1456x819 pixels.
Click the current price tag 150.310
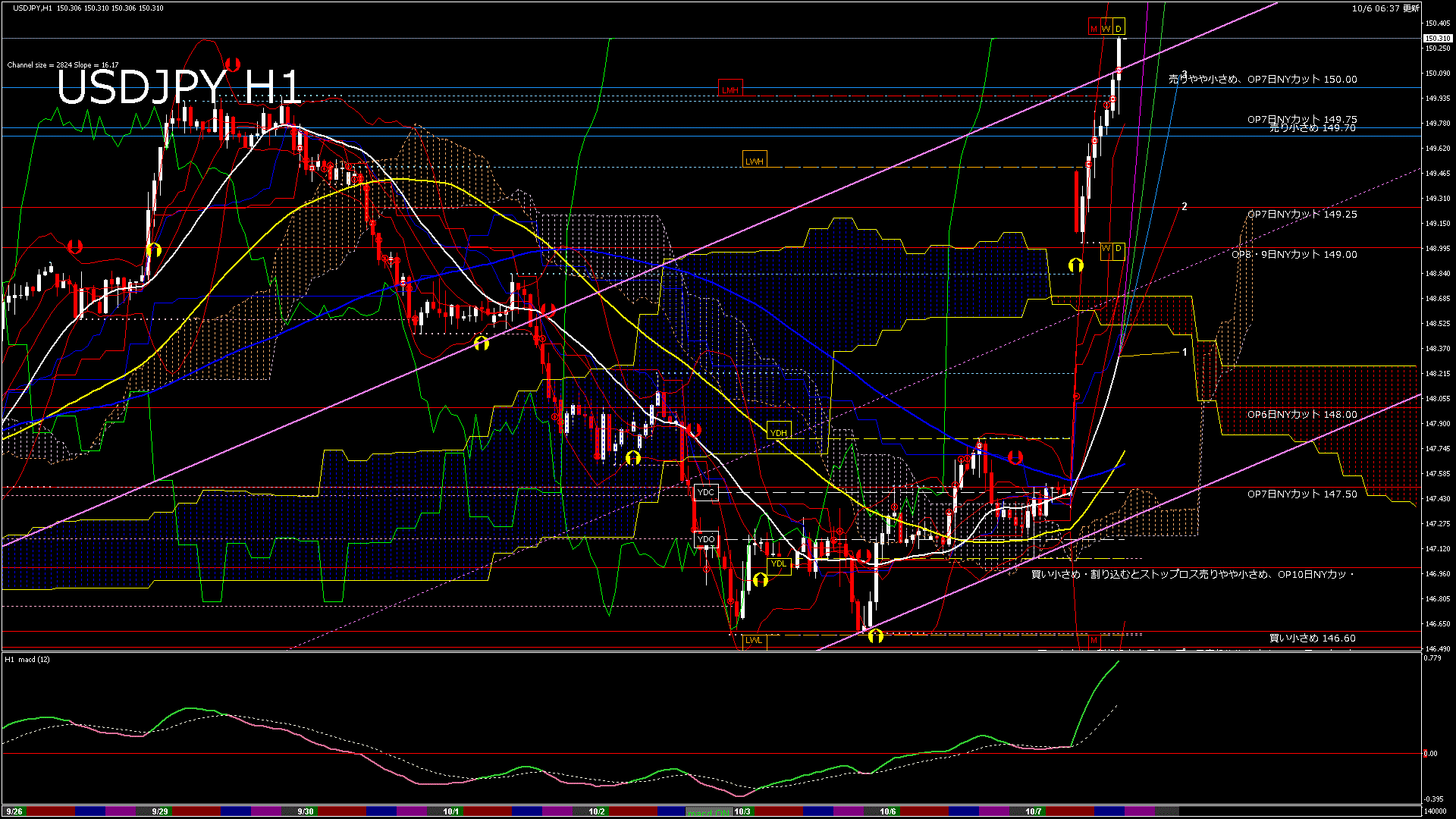(x=1437, y=38)
